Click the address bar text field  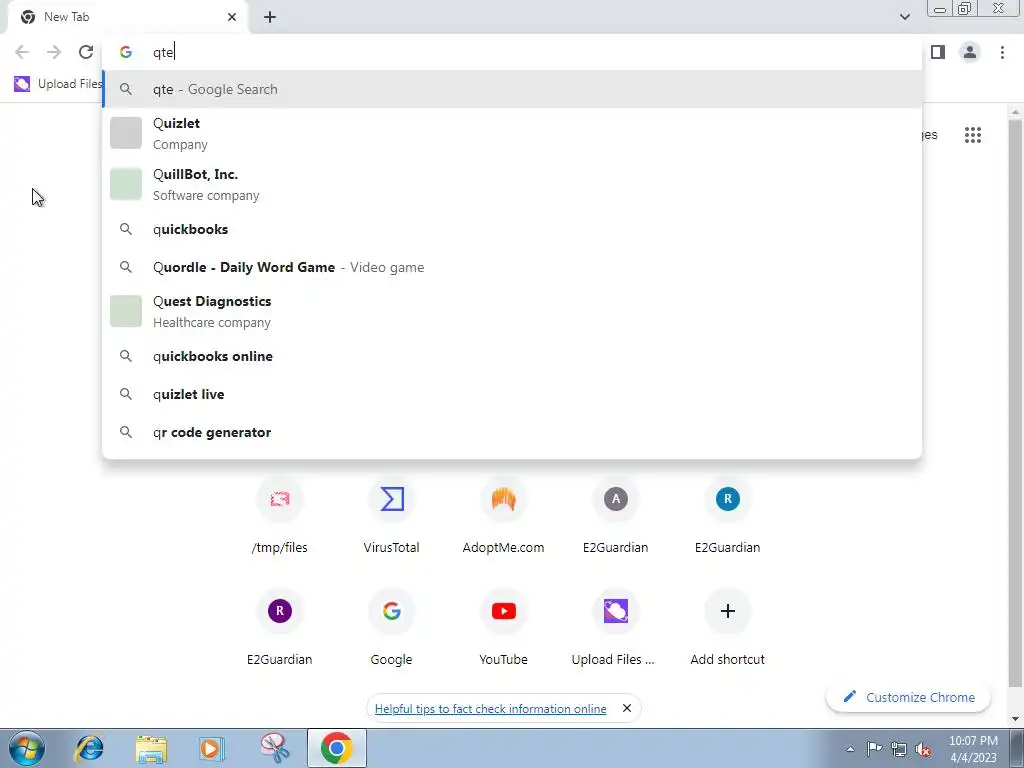[x=512, y=52]
